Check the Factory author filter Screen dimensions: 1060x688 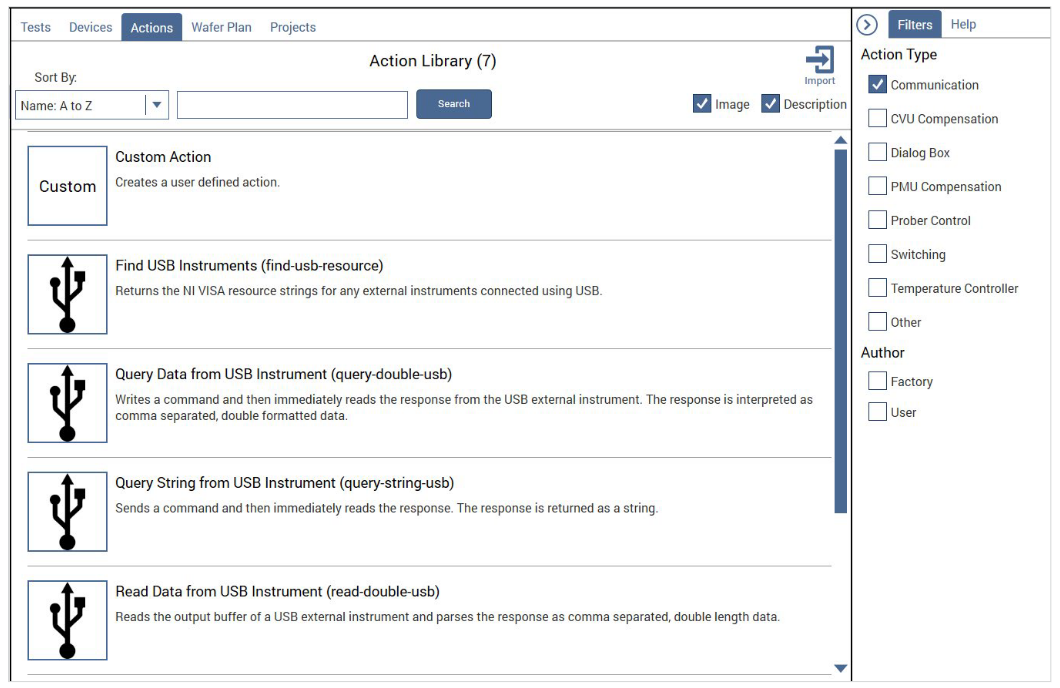(x=877, y=381)
